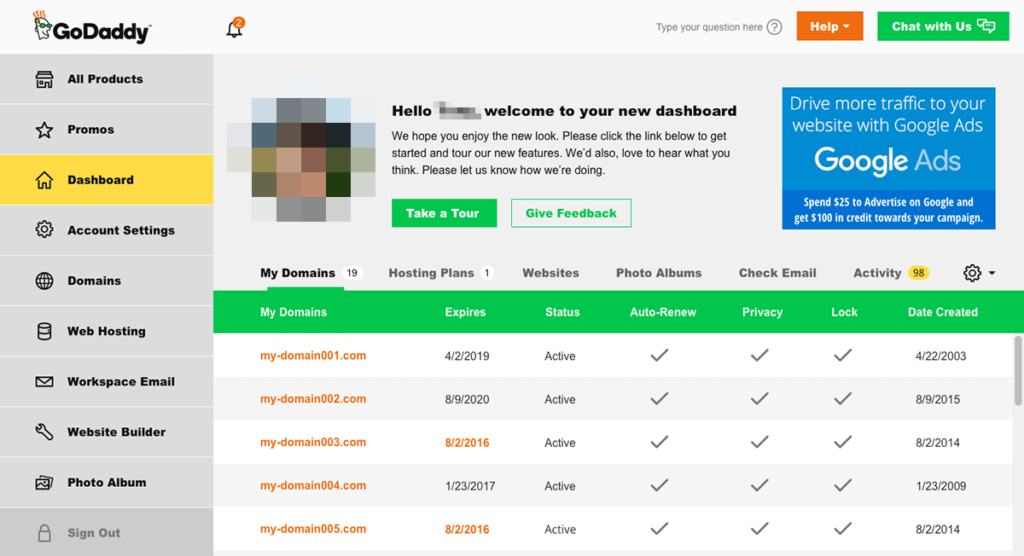Click the Sign Out lock icon
This screenshot has height=556, width=1024.
point(44,532)
